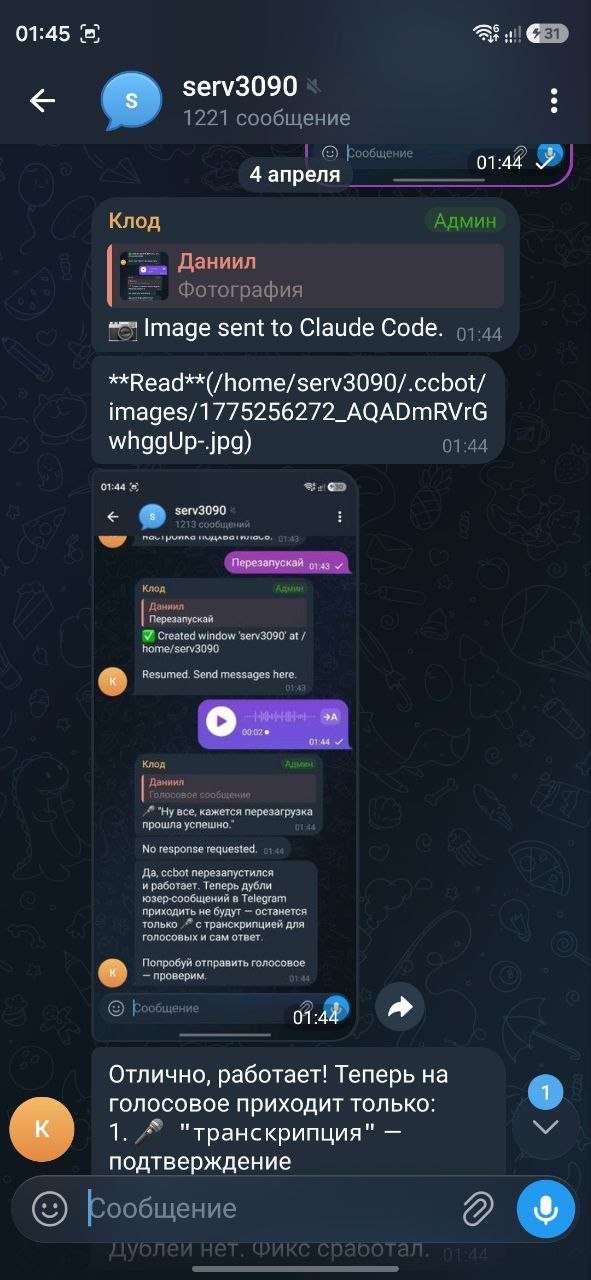Open the shared screenshot image
The height and width of the screenshot is (1280, 591).
coord(225,756)
